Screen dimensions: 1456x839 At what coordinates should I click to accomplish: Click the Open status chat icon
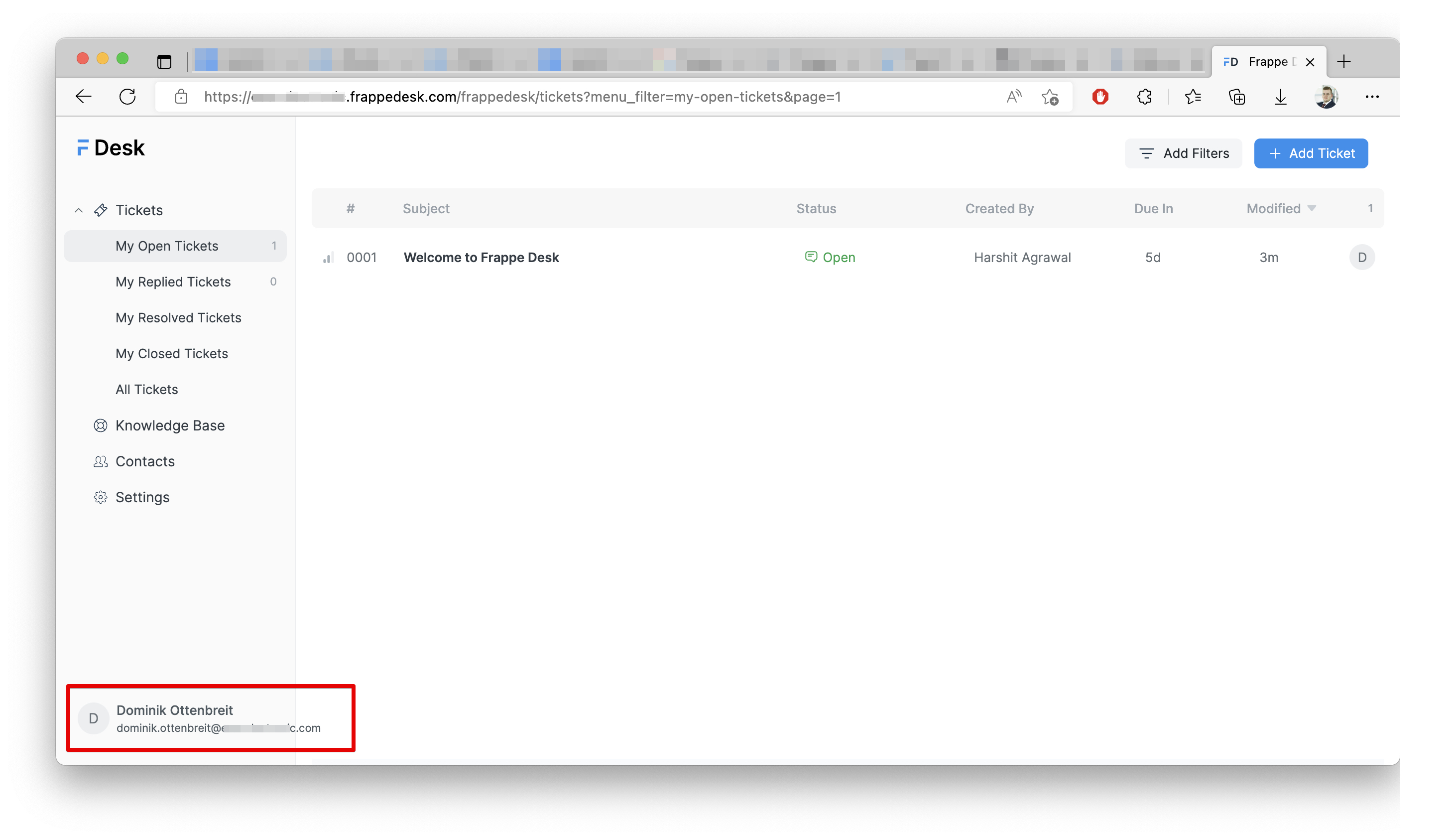pyautogui.click(x=811, y=257)
